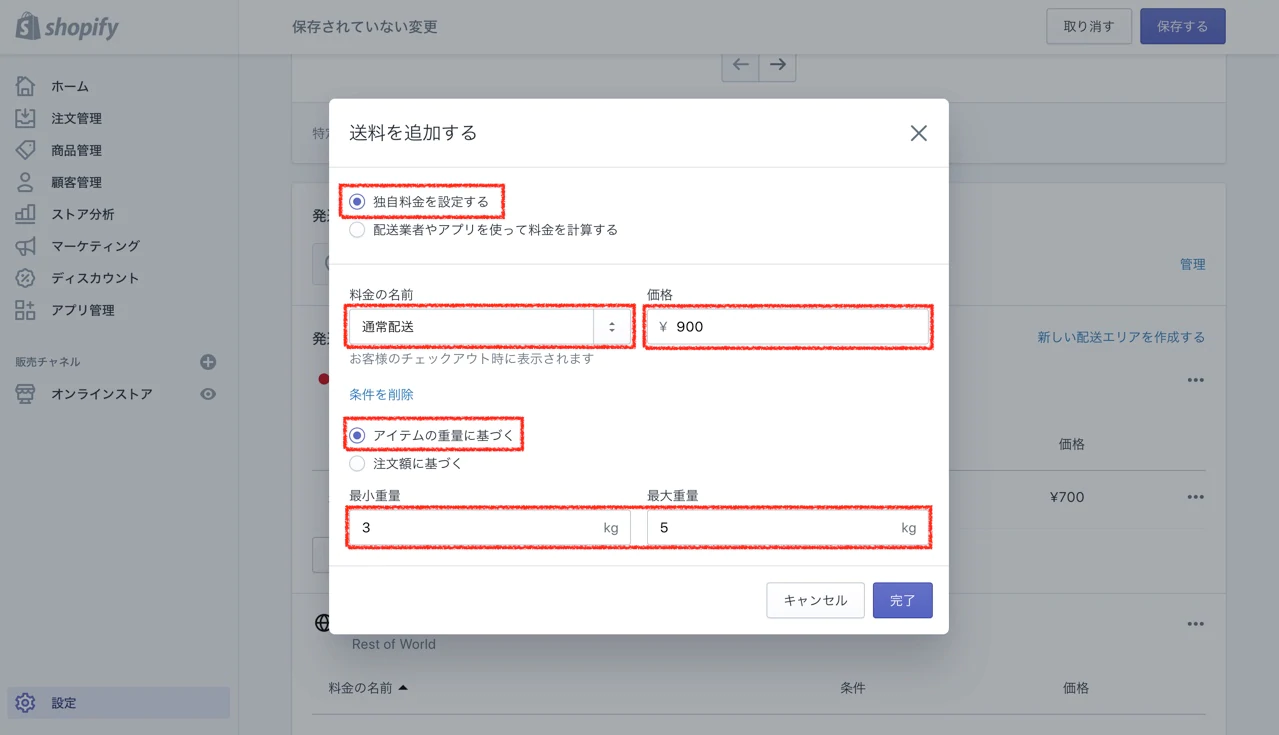The width and height of the screenshot is (1279, 735).
Task: Click the 完了 button
Action: pyautogui.click(x=902, y=600)
